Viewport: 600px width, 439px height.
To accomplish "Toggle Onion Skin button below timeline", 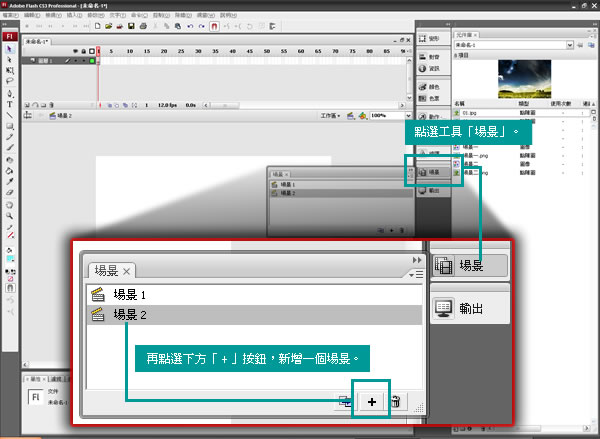I will point(109,105).
